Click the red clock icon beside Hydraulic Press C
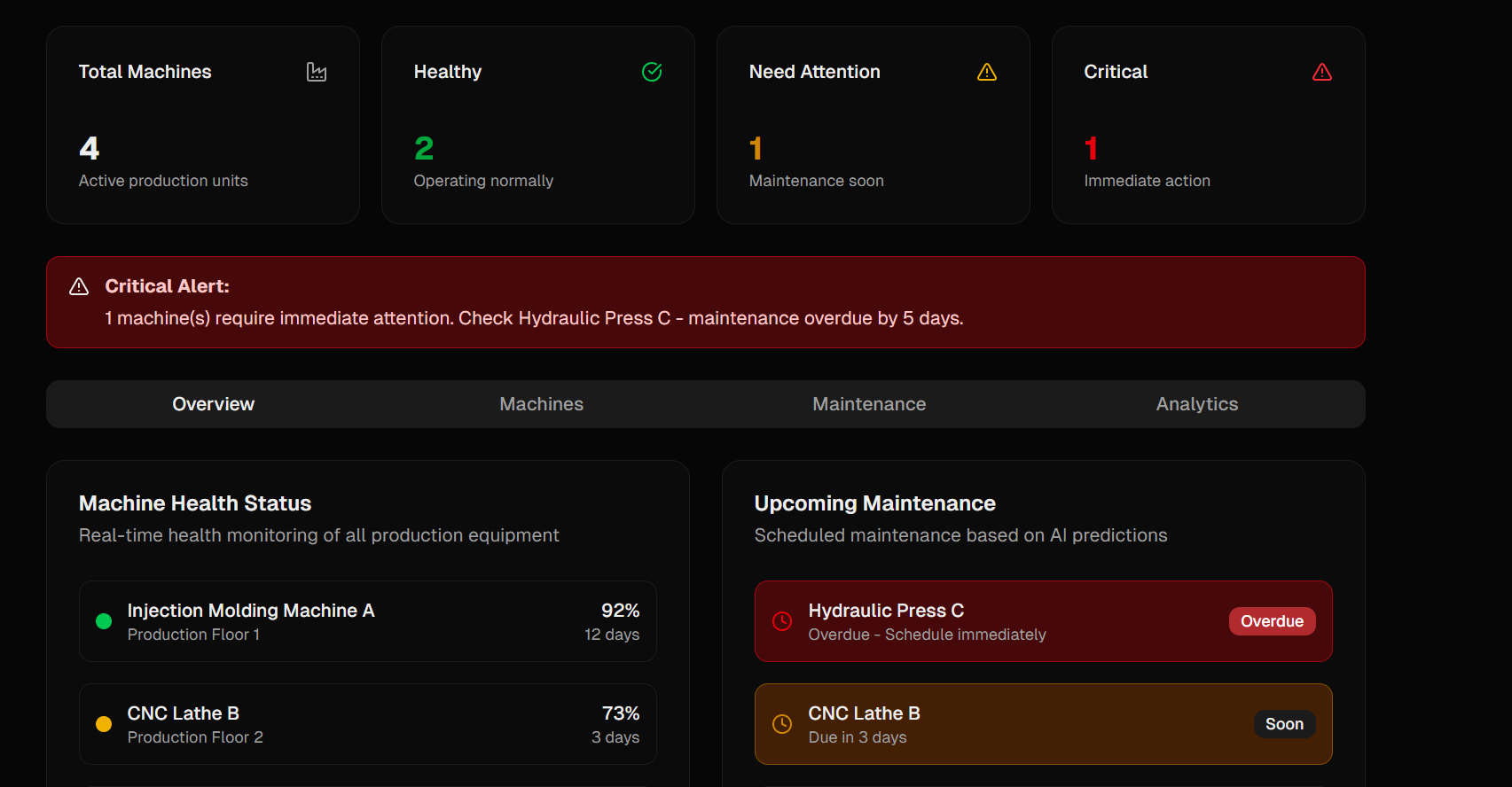The height and width of the screenshot is (787, 1512). pyautogui.click(x=782, y=621)
